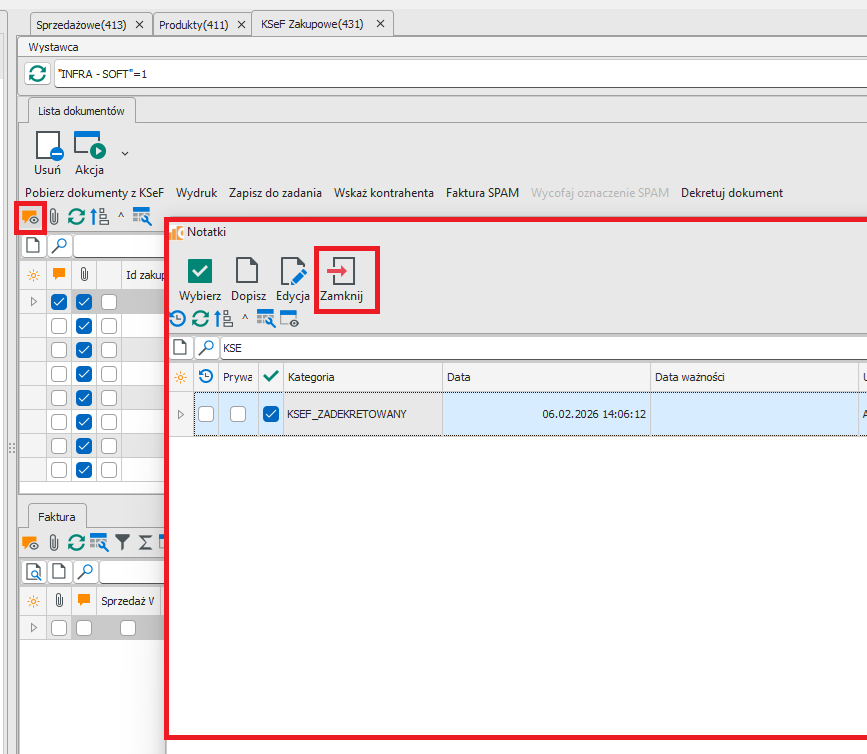
Task: Click the sigma sum icon in Faktura panel
Action: [145, 542]
